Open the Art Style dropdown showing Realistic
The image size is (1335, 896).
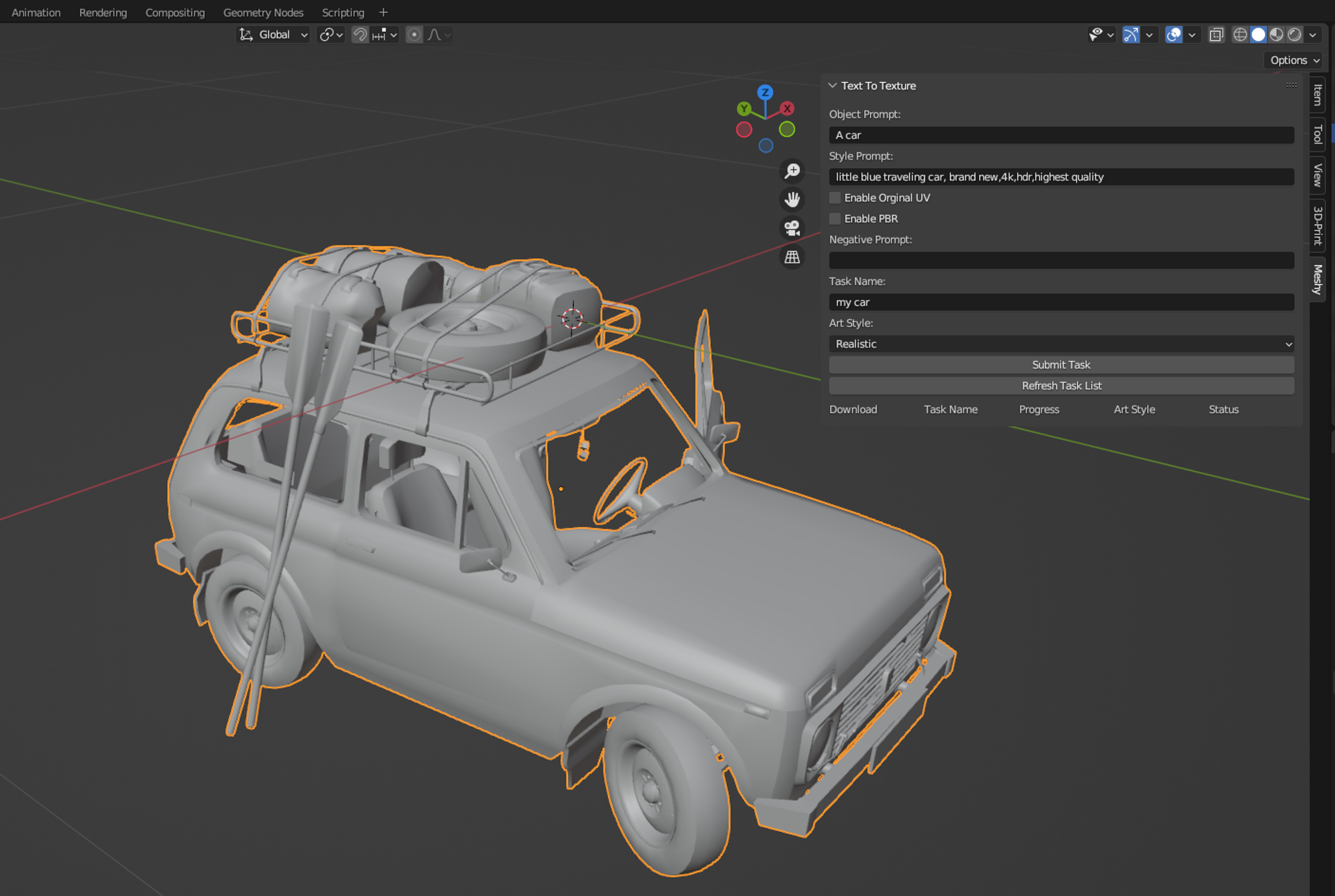pyautogui.click(x=1061, y=344)
